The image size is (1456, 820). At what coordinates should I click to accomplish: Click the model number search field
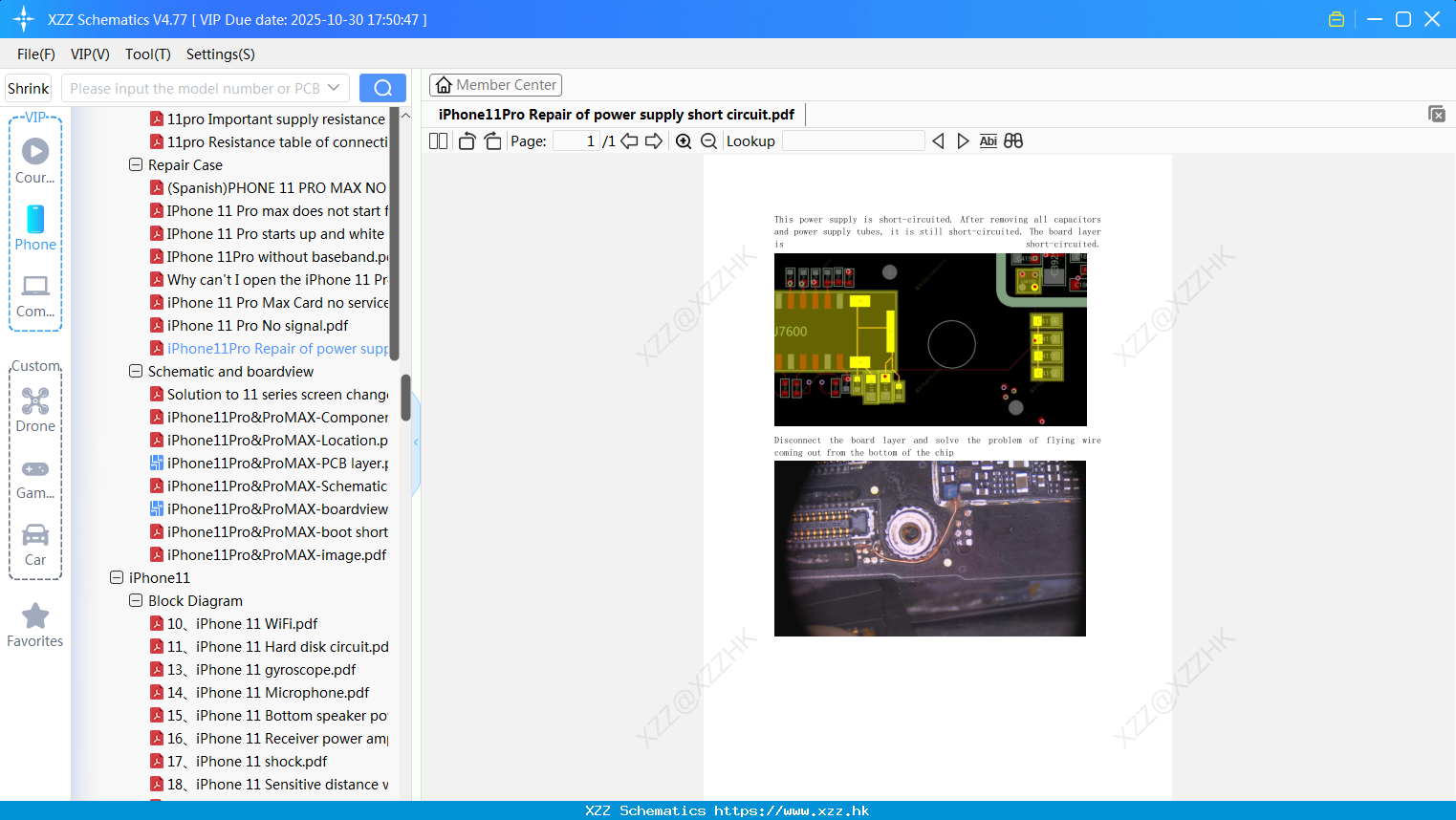[195, 88]
